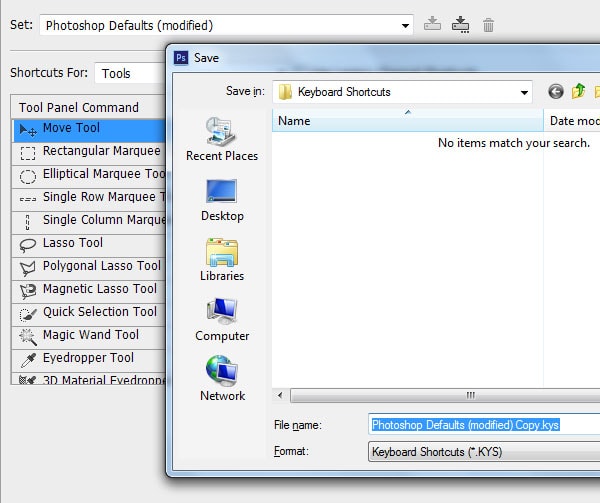Image resolution: width=600 pixels, height=503 pixels.
Task: Click the Tool Panel Command column header
Action: pyautogui.click(x=88, y=107)
